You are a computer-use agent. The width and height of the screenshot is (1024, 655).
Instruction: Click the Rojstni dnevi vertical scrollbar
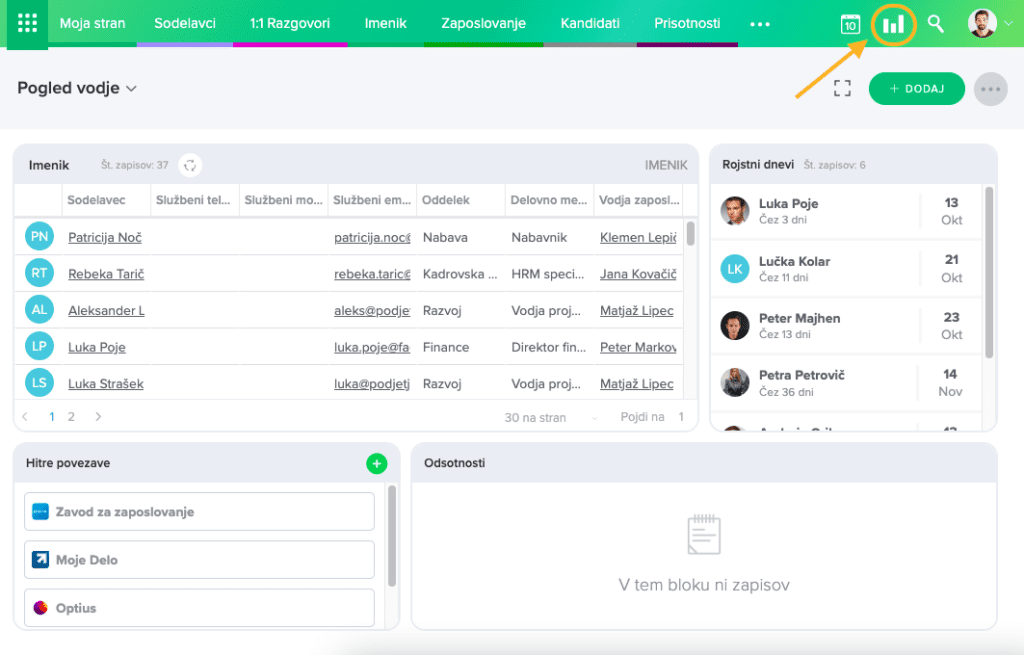pos(990,270)
